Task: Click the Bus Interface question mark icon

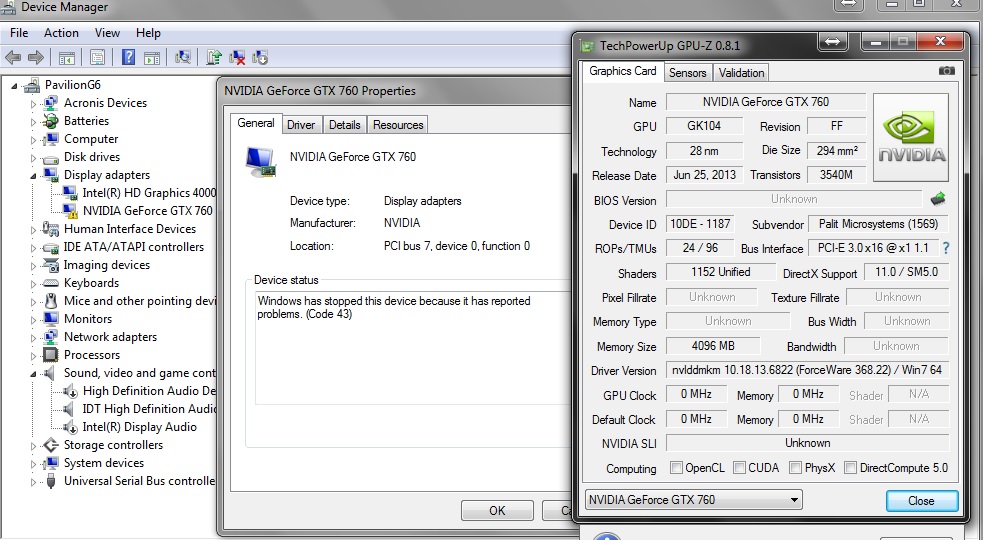Action: click(945, 248)
